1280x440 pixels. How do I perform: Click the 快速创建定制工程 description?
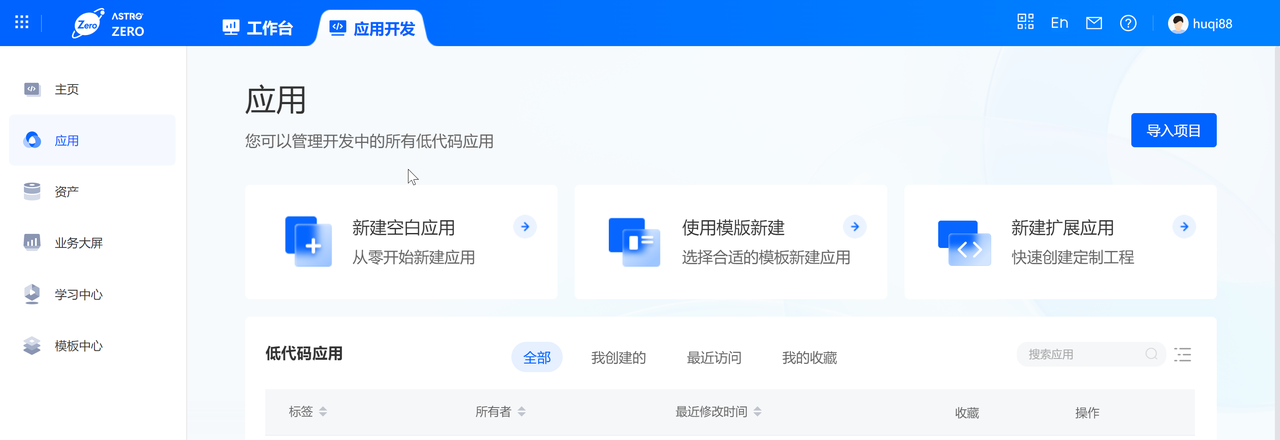[1072, 257]
